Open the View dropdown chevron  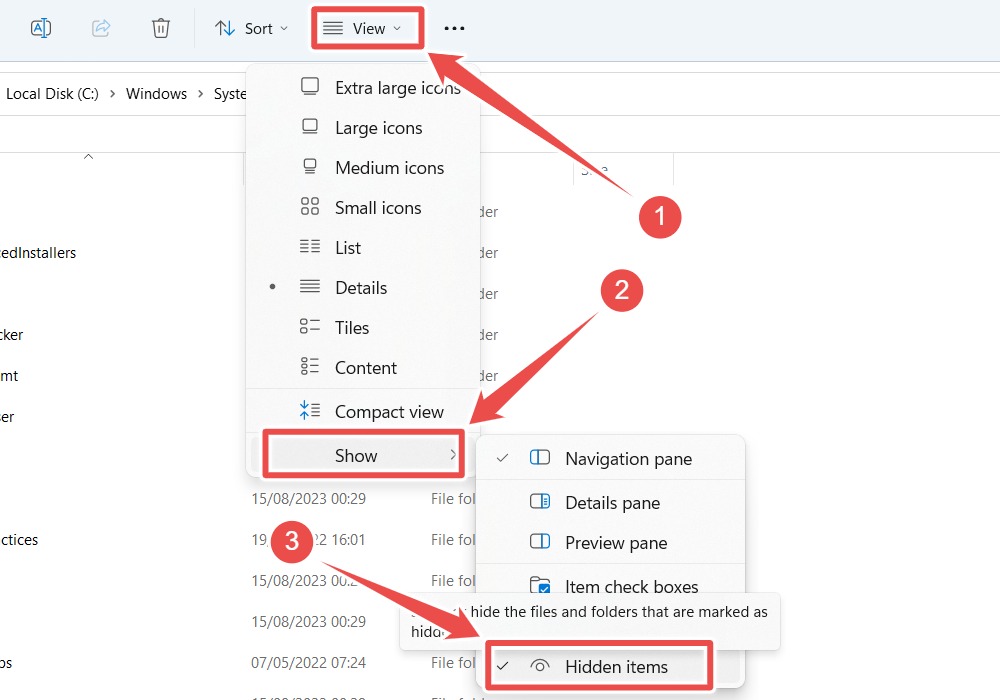coord(397,28)
